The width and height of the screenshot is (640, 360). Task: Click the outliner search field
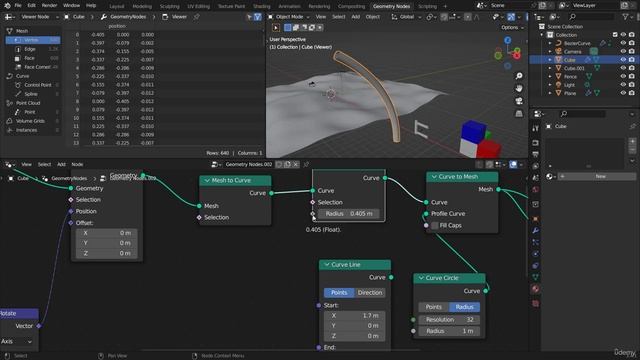[x=591, y=17]
